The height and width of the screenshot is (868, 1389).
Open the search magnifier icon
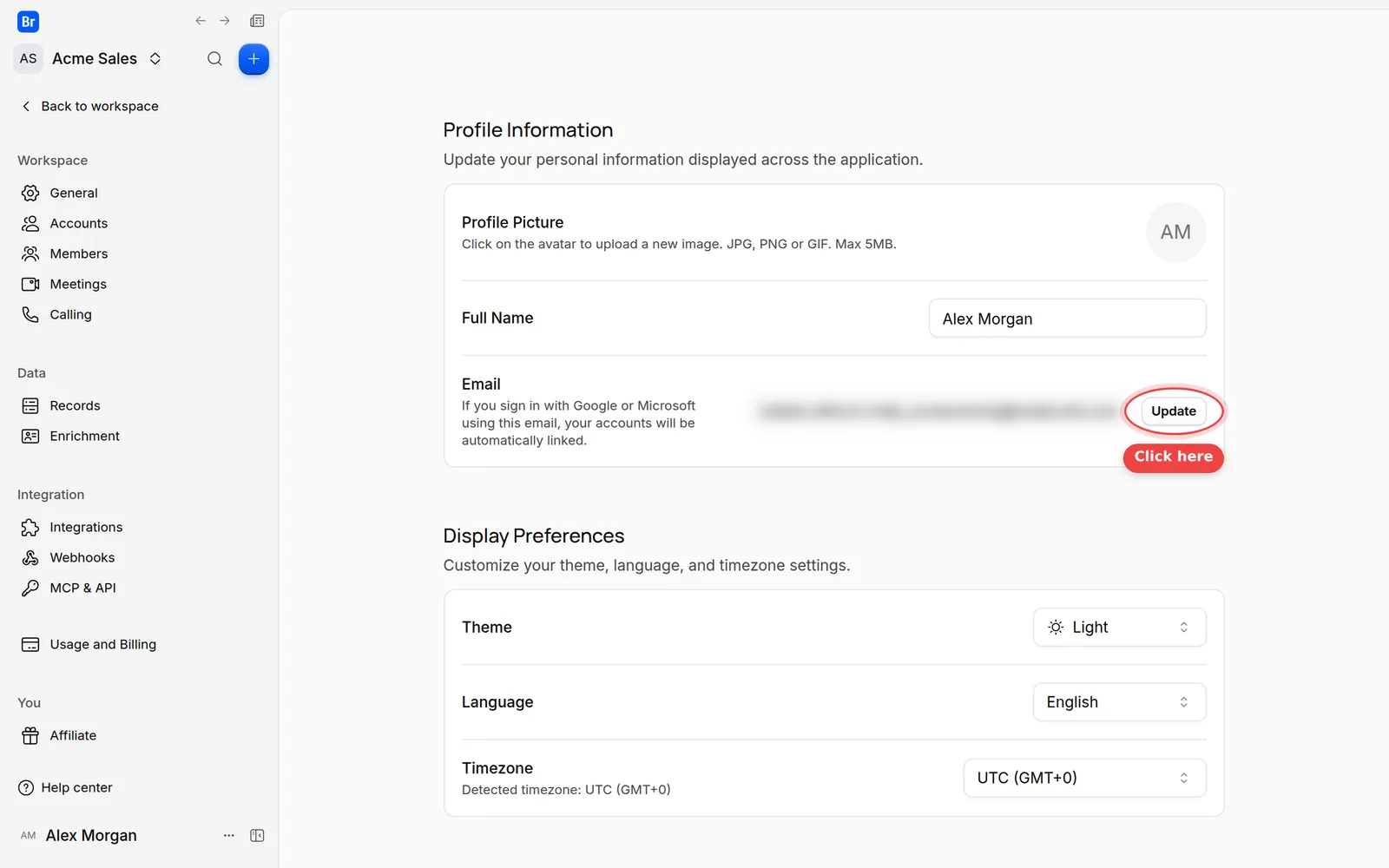214,59
